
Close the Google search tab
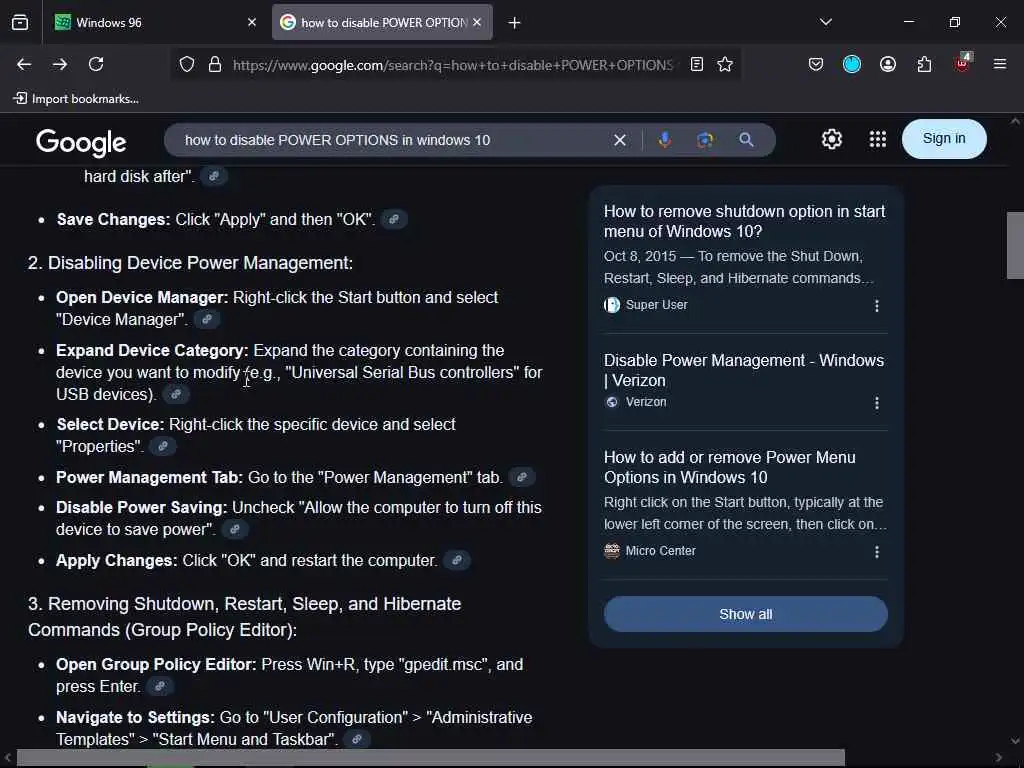[x=477, y=22]
